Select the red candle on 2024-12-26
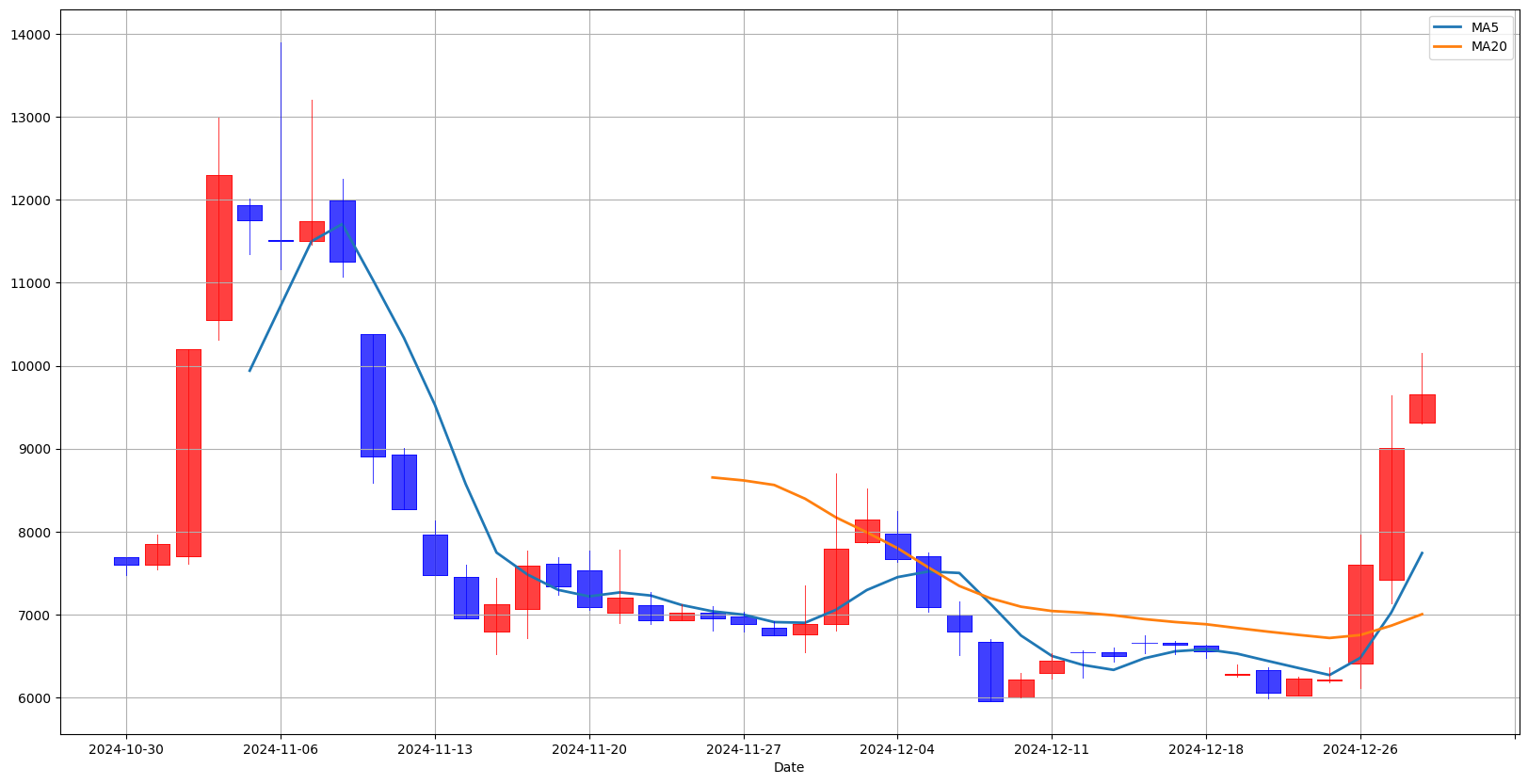Viewport: 1528px width, 784px height. [x=1359, y=614]
